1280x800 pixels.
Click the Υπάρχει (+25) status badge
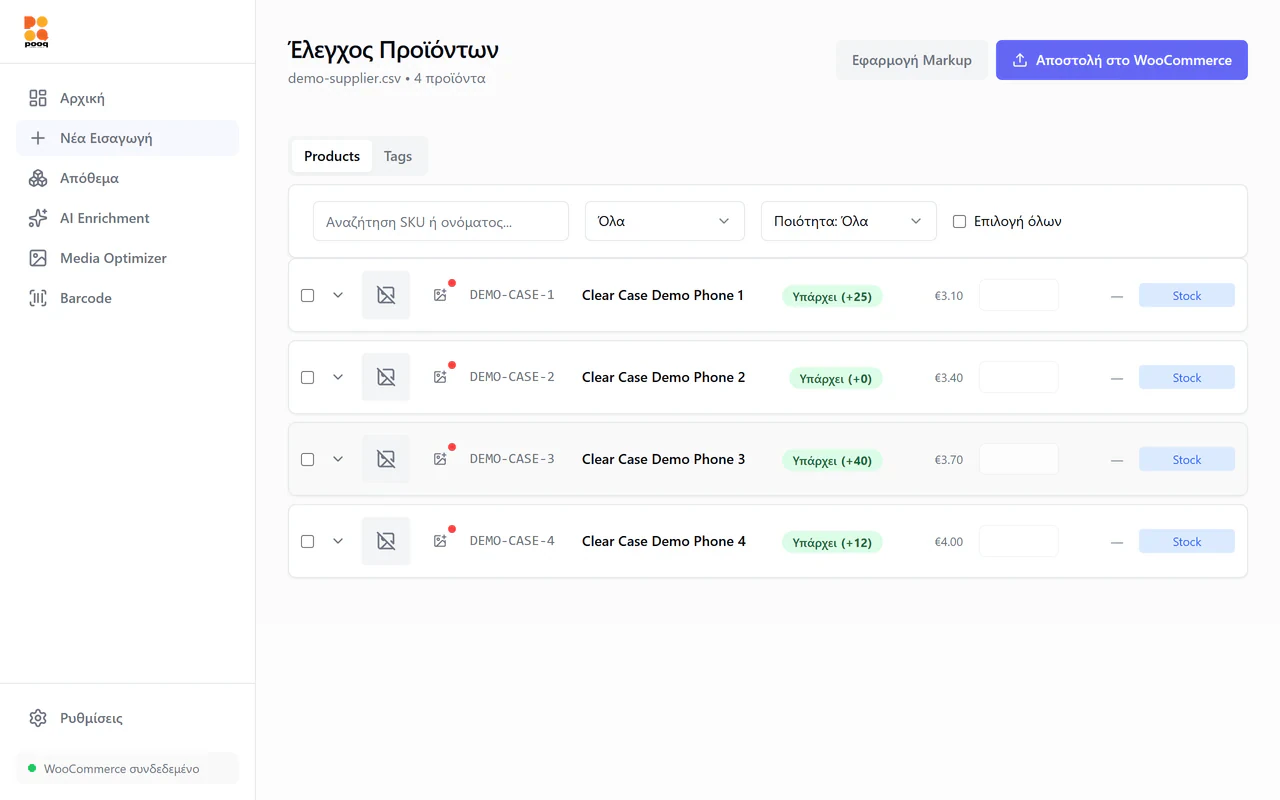(832, 296)
